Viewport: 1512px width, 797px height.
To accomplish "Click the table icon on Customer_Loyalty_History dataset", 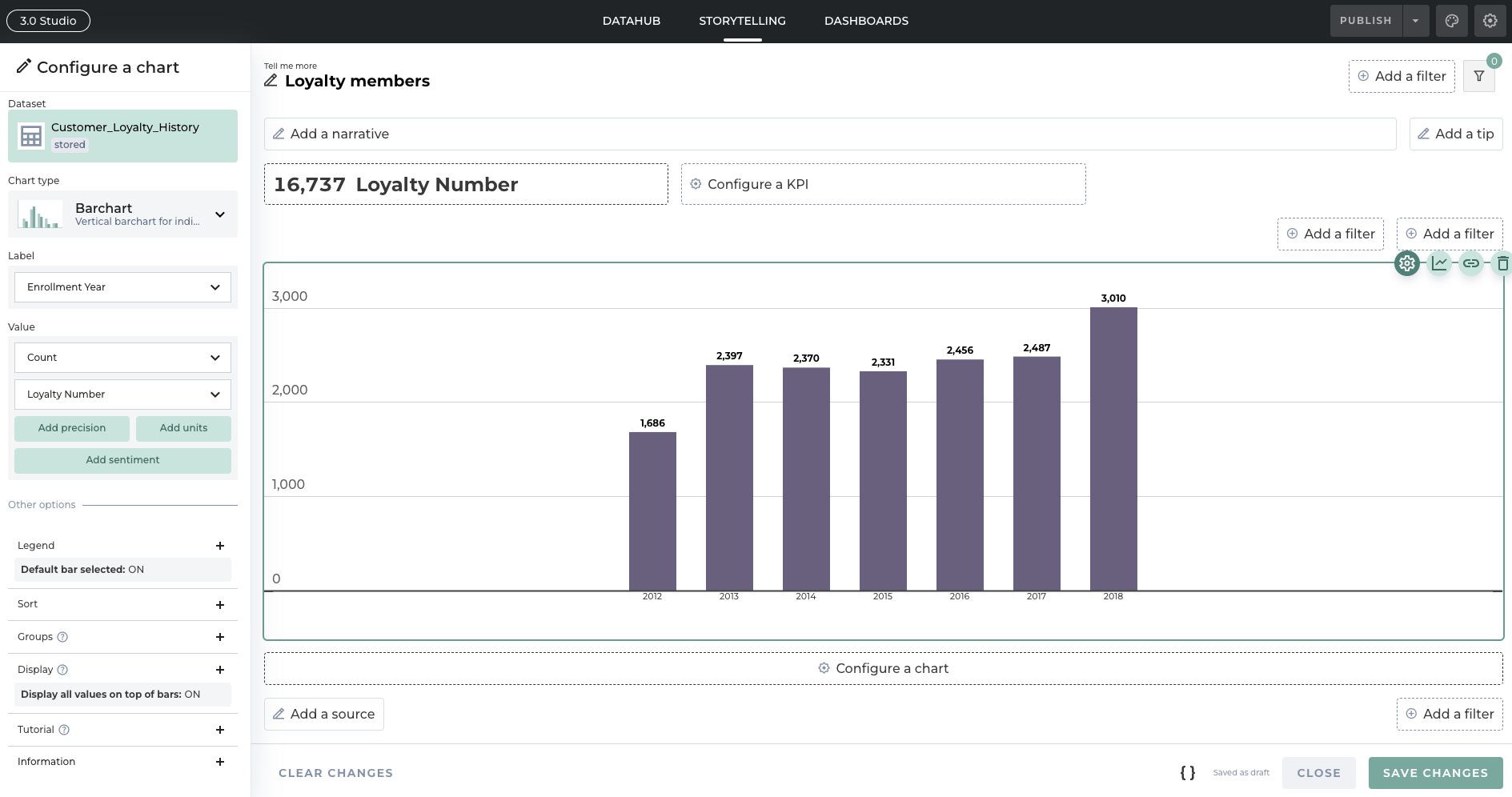I will click(30, 135).
